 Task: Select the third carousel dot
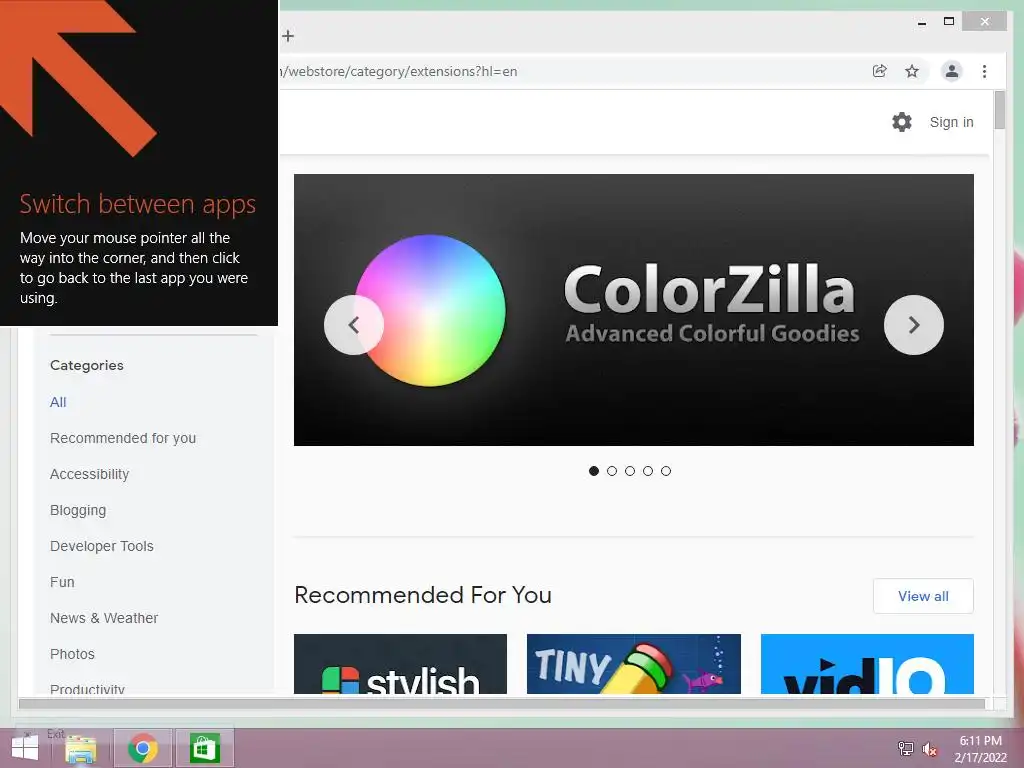pos(630,471)
